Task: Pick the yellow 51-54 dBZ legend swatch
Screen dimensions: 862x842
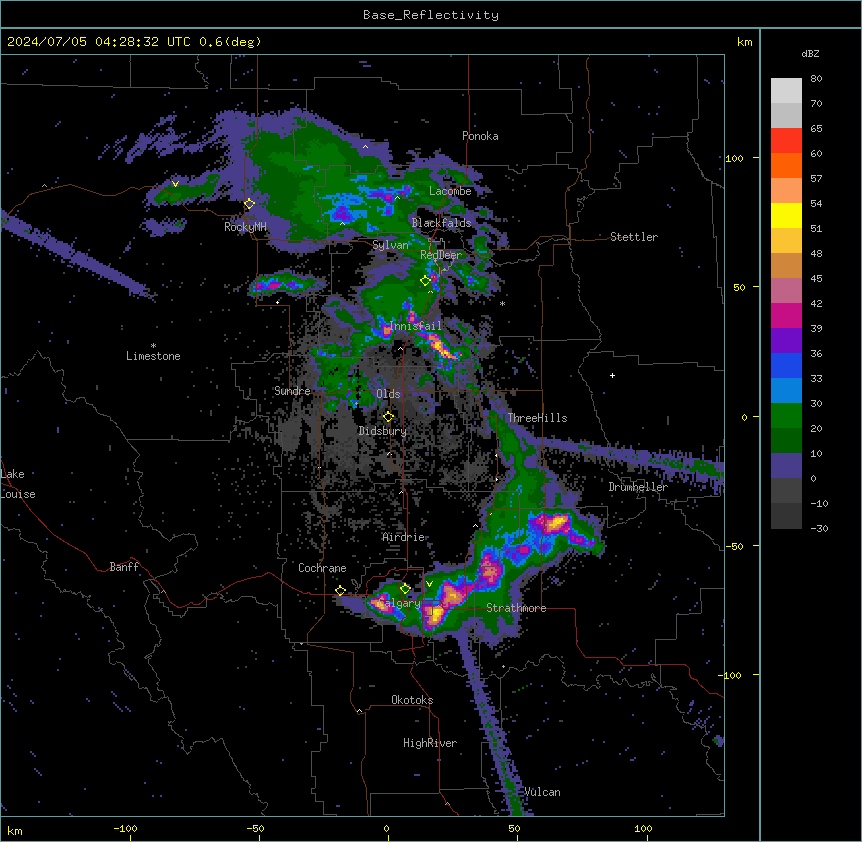Action: [x=786, y=215]
